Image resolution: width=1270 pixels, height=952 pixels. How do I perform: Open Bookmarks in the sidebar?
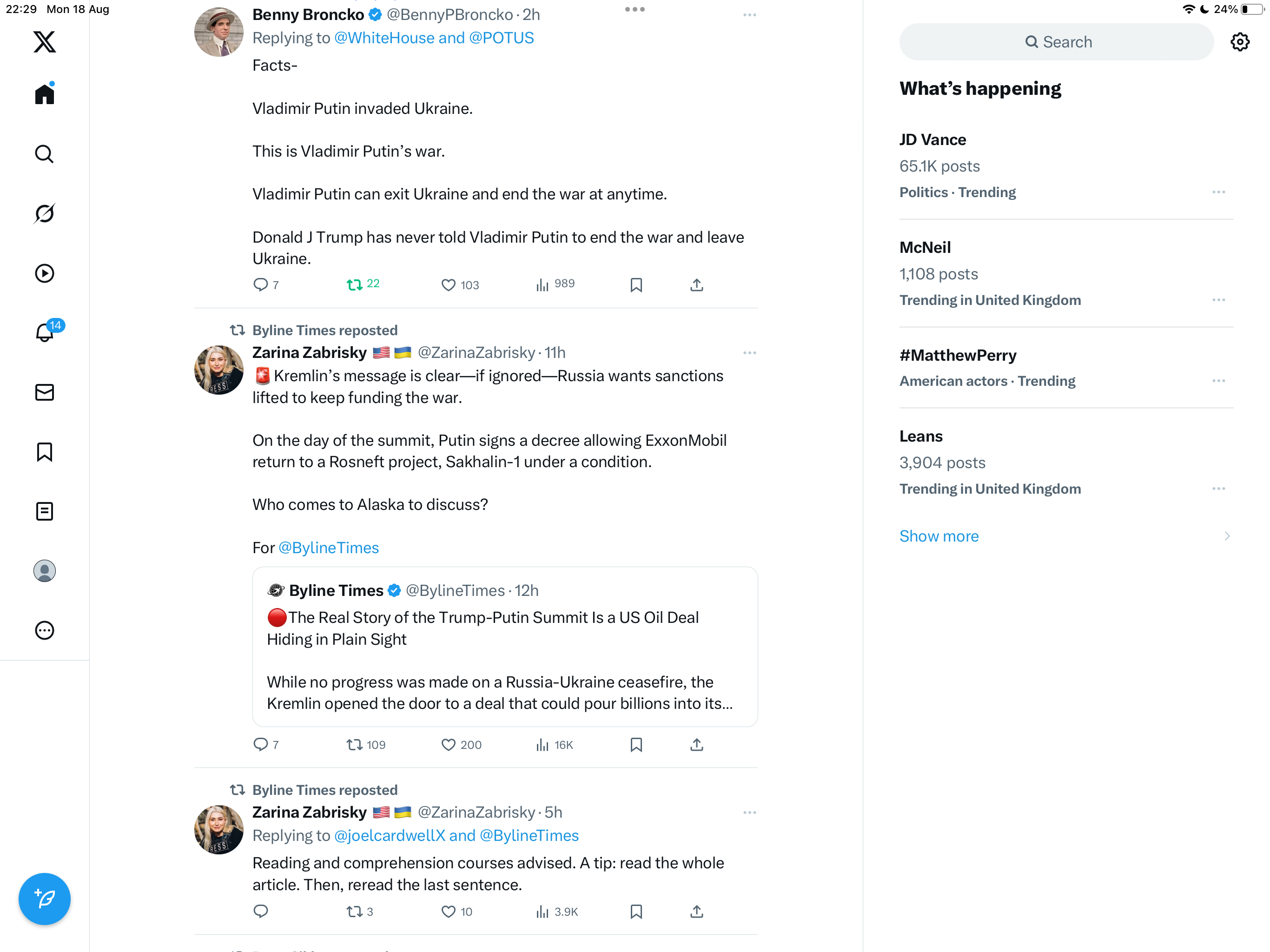(44, 452)
